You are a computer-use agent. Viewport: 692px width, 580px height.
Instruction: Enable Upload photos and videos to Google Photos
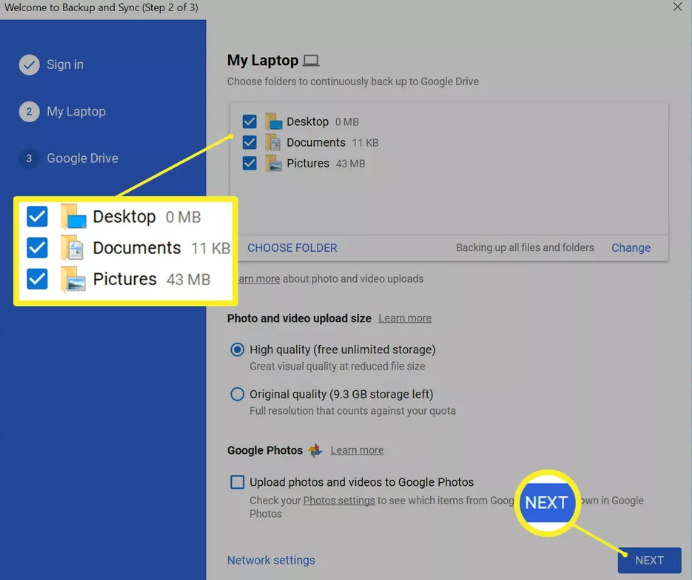pos(237,482)
